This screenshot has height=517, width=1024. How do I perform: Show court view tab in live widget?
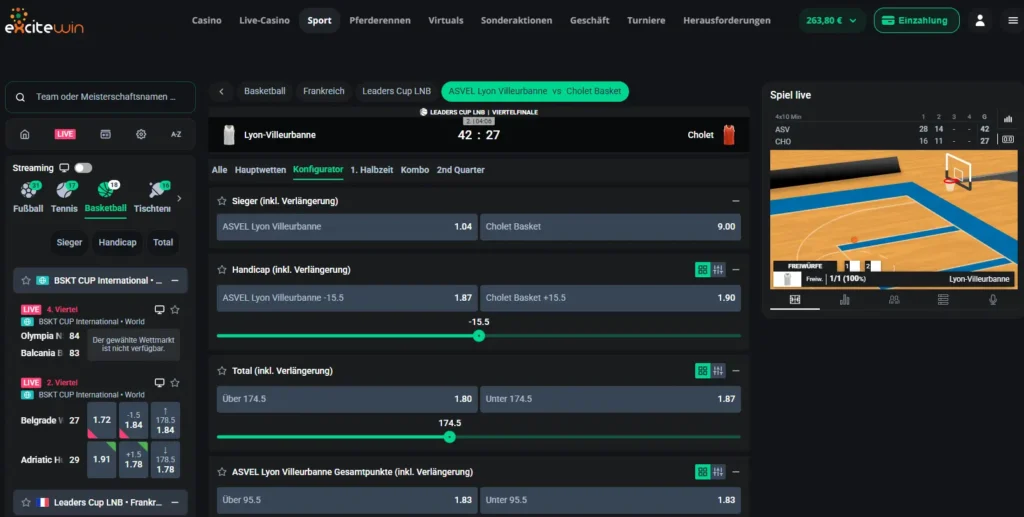pos(795,300)
